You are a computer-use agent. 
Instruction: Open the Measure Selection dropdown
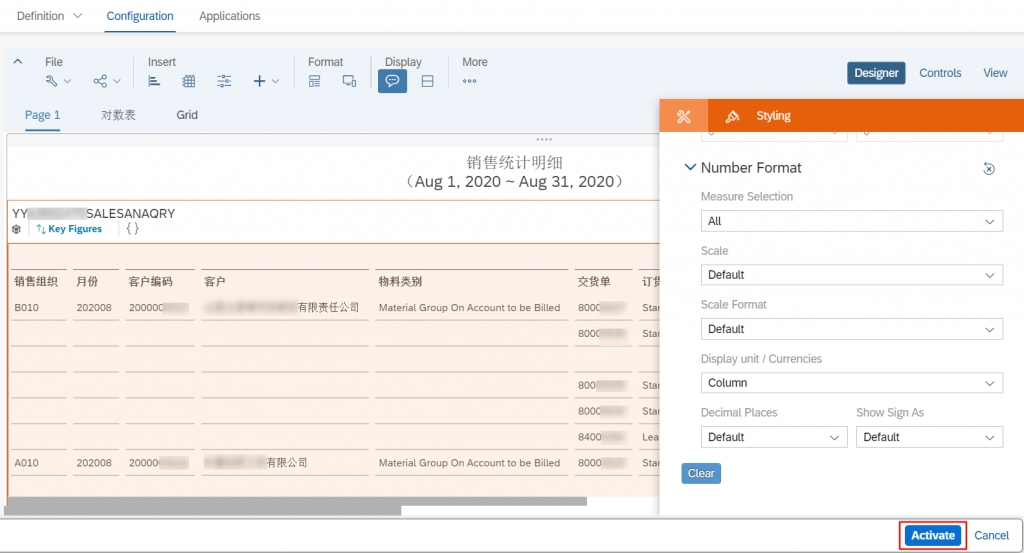pyautogui.click(x=852, y=221)
